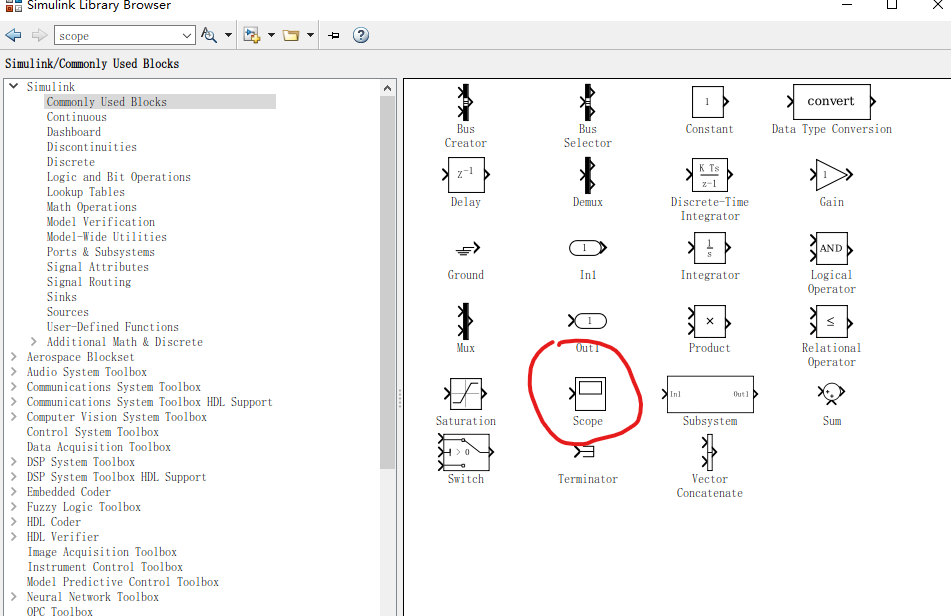Screen dimensions: 951x616
Task: Select Instrument Control Toolbox
Action: (105, 567)
